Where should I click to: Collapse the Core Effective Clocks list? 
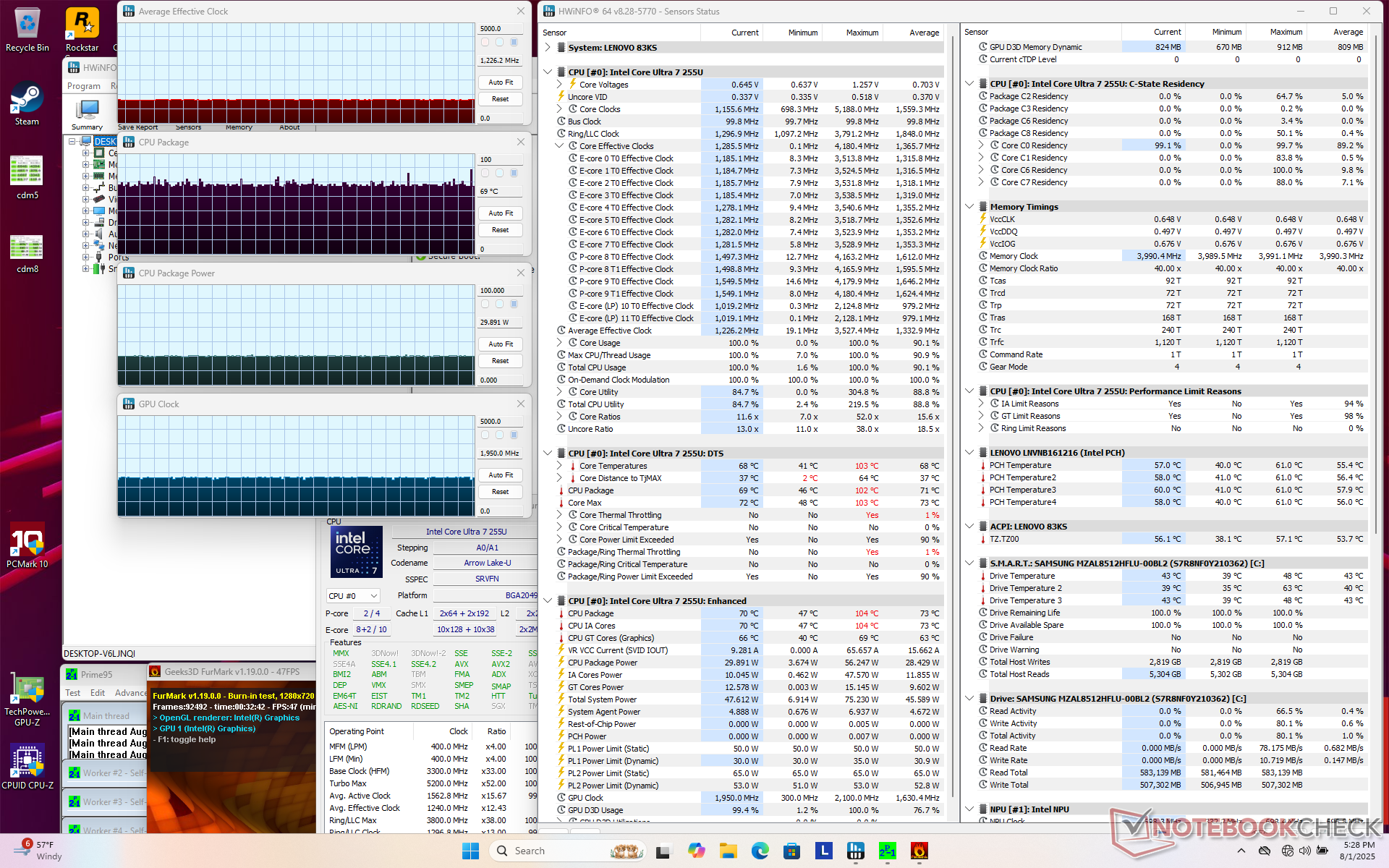click(x=559, y=146)
